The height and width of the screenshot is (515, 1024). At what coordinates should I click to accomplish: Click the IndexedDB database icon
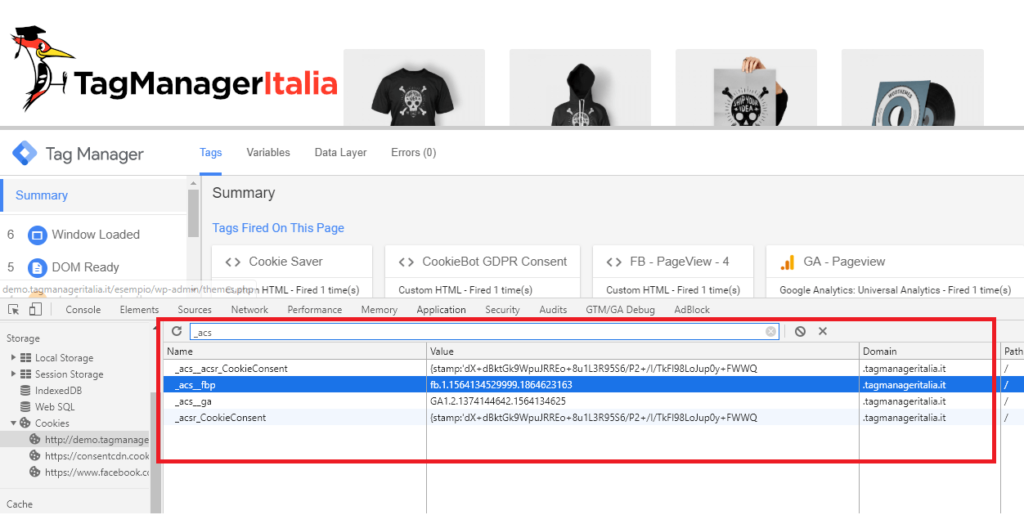(x=25, y=390)
